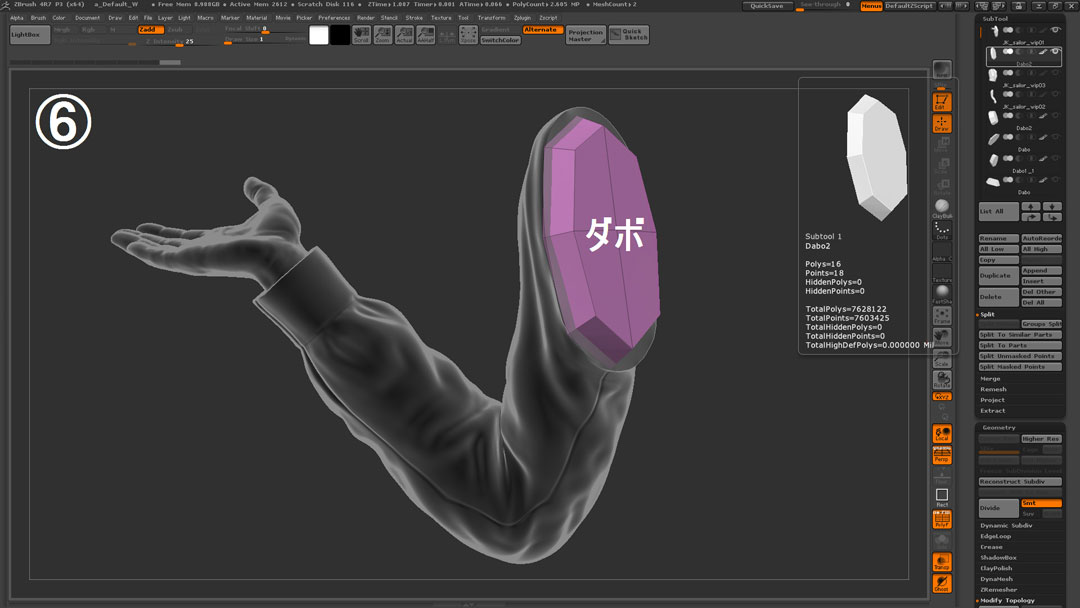
Task: Click the QuickSave button
Action: pos(767,6)
